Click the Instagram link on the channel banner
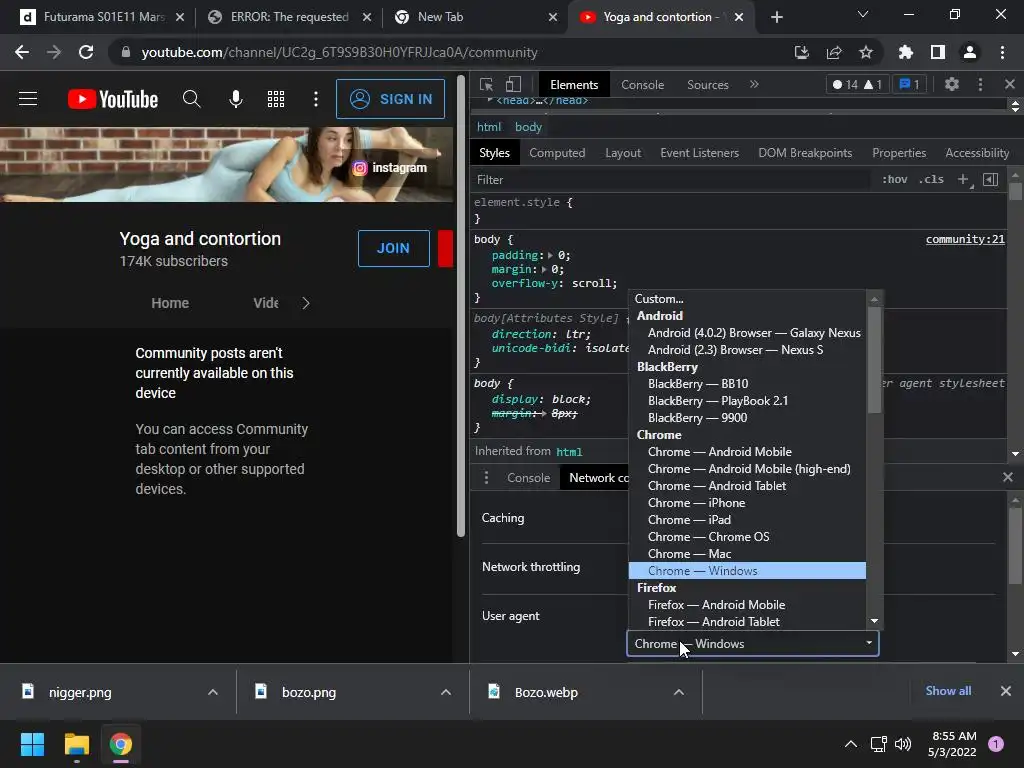This screenshot has width=1024, height=768. pyautogui.click(x=390, y=168)
